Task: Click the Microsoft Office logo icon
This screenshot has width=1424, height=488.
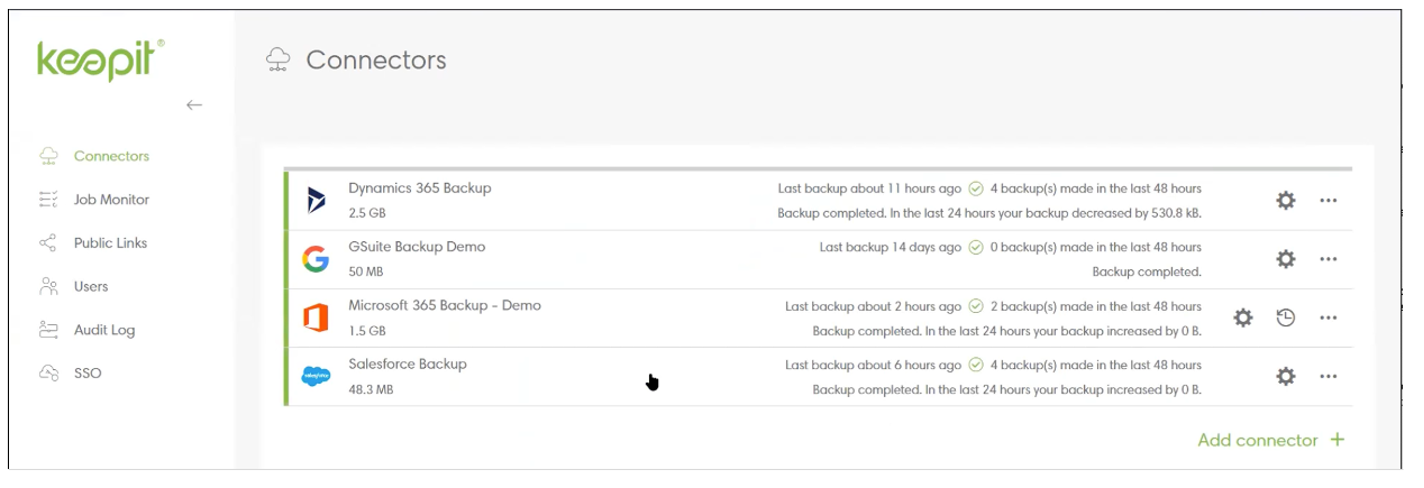Action: click(x=316, y=318)
